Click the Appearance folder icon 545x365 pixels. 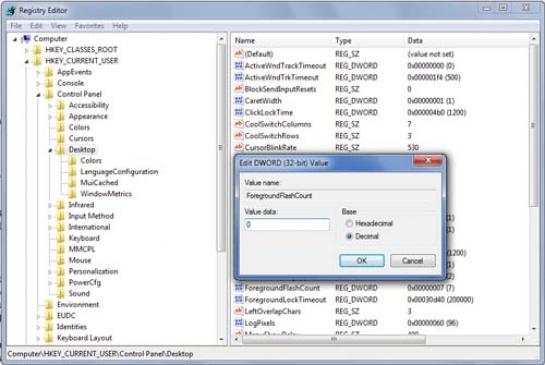click(61, 116)
